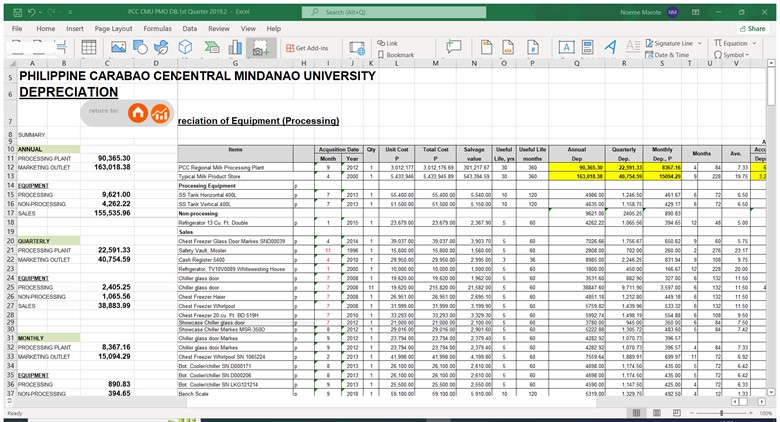The height and width of the screenshot is (422, 780).
Task: Switch to Page Layout view in status bar
Action: click(657, 413)
